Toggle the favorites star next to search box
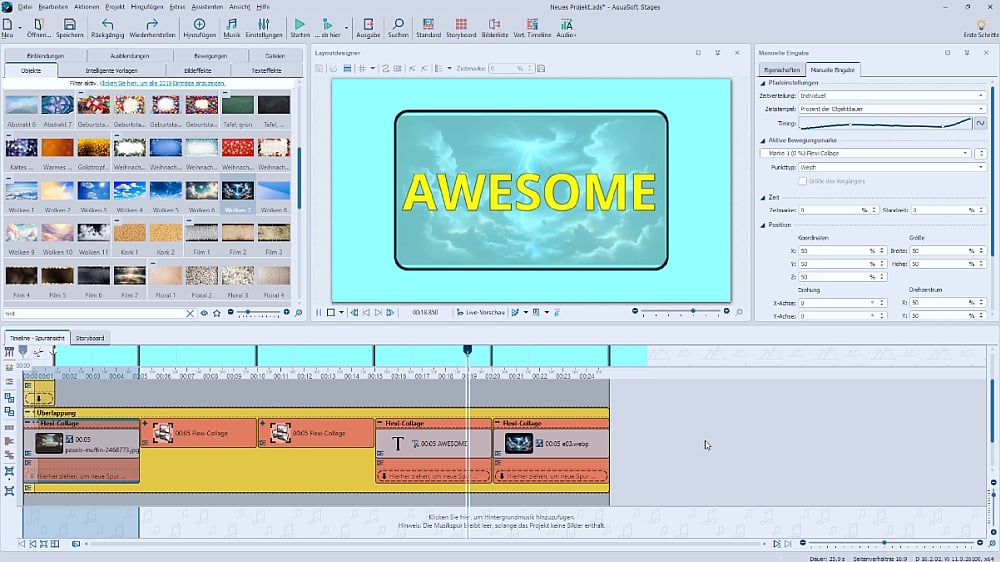The width and height of the screenshot is (1000, 562). coord(217,313)
